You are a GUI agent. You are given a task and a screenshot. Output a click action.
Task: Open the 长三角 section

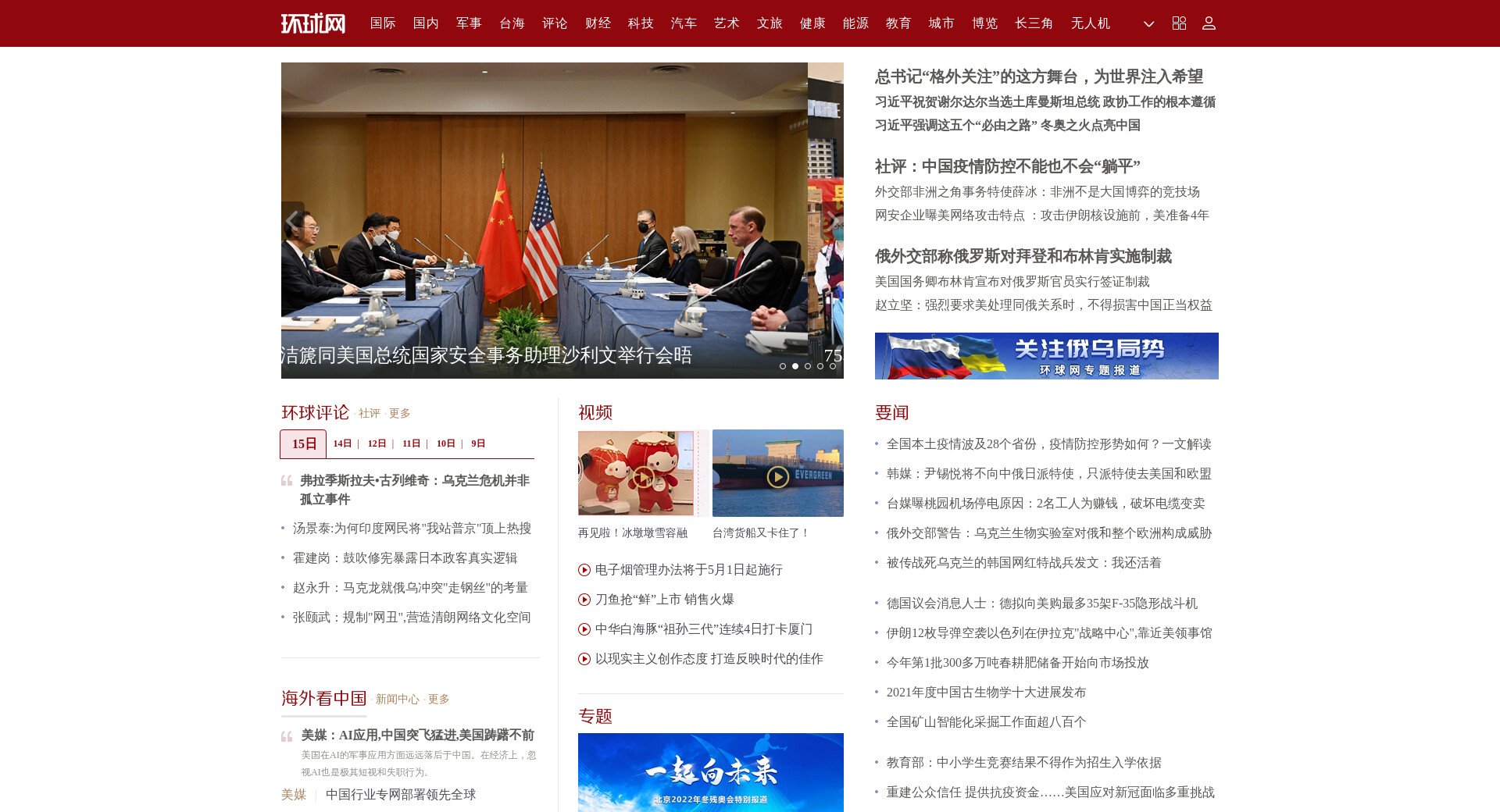(x=1034, y=23)
